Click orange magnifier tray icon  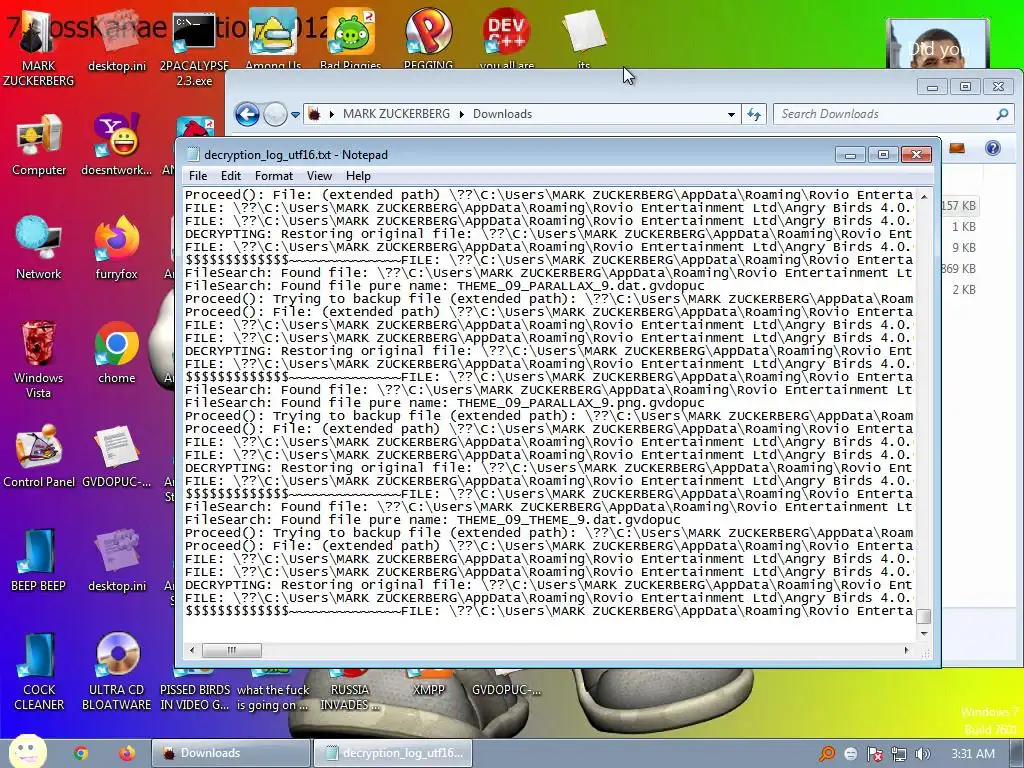pos(827,754)
